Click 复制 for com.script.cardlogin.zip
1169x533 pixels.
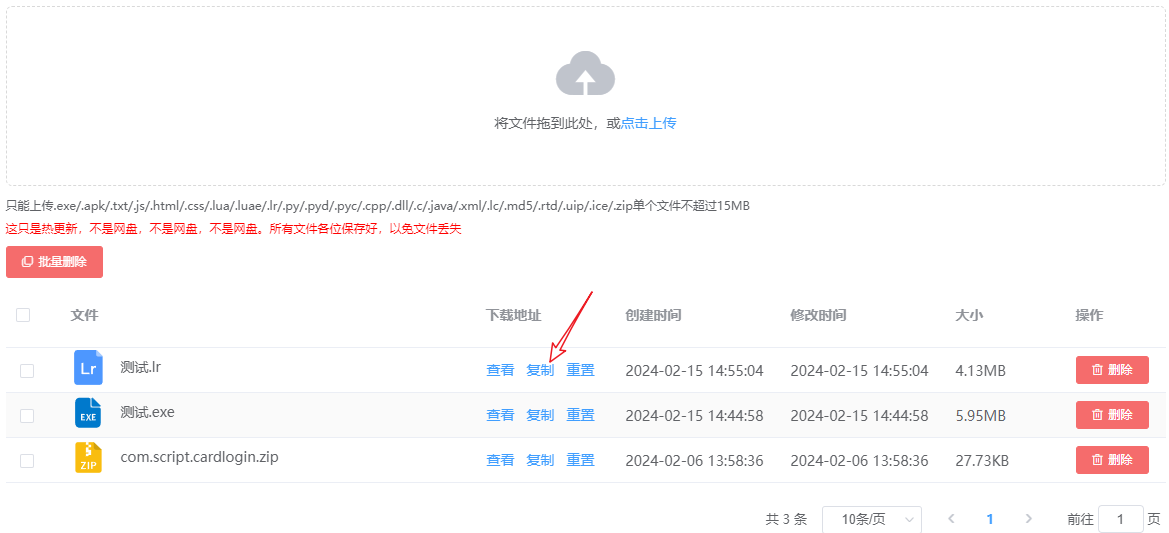541,460
